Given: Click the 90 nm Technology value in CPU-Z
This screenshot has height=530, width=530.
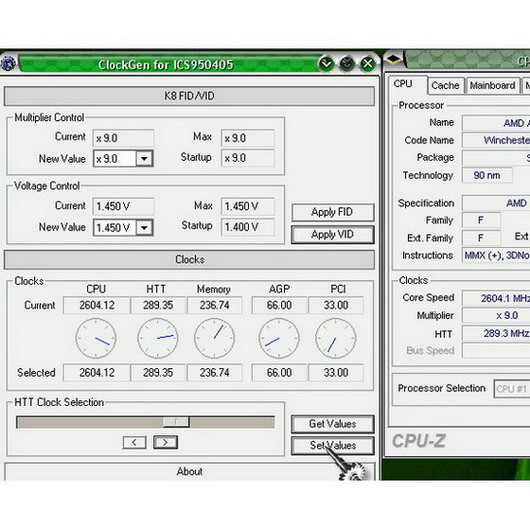Looking at the screenshot, I should click(x=487, y=175).
